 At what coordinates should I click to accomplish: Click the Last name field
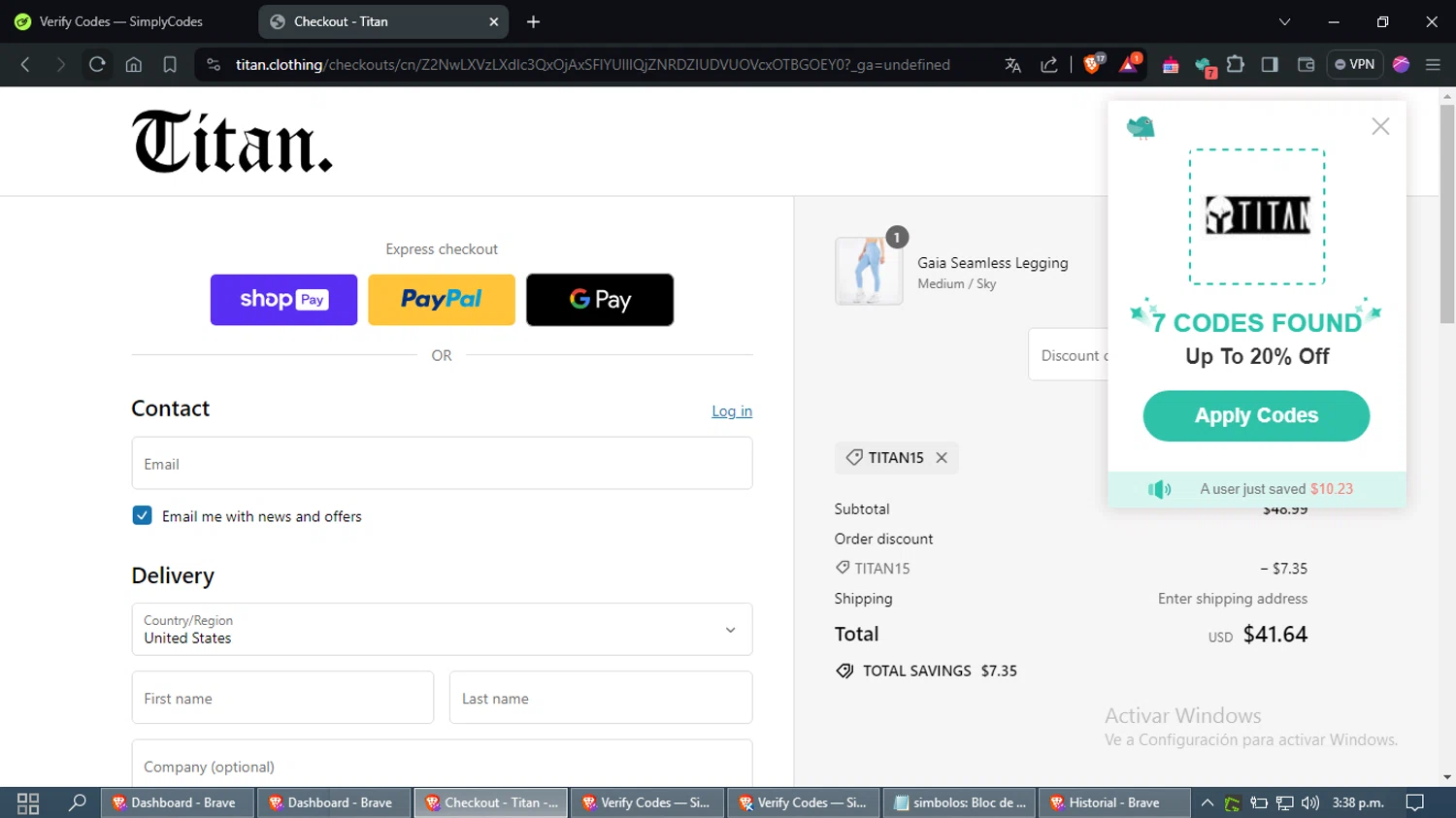pos(601,698)
